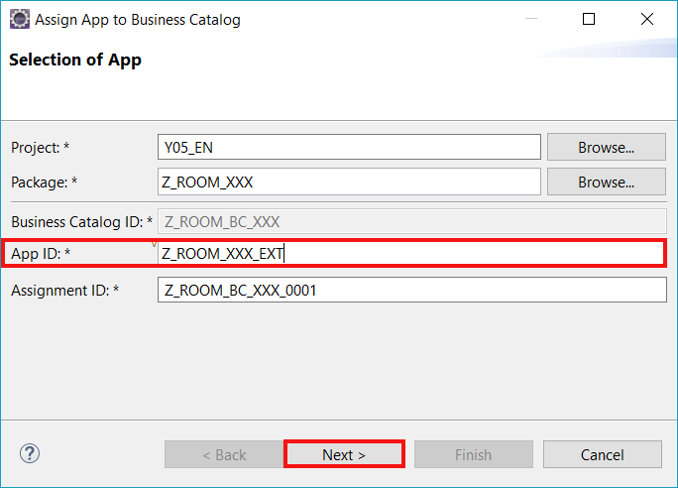The width and height of the screenshot is (678, 488).
Task: Click the 'Assign App to Business Catalog' title text
Action: click(x=138, y=20)
